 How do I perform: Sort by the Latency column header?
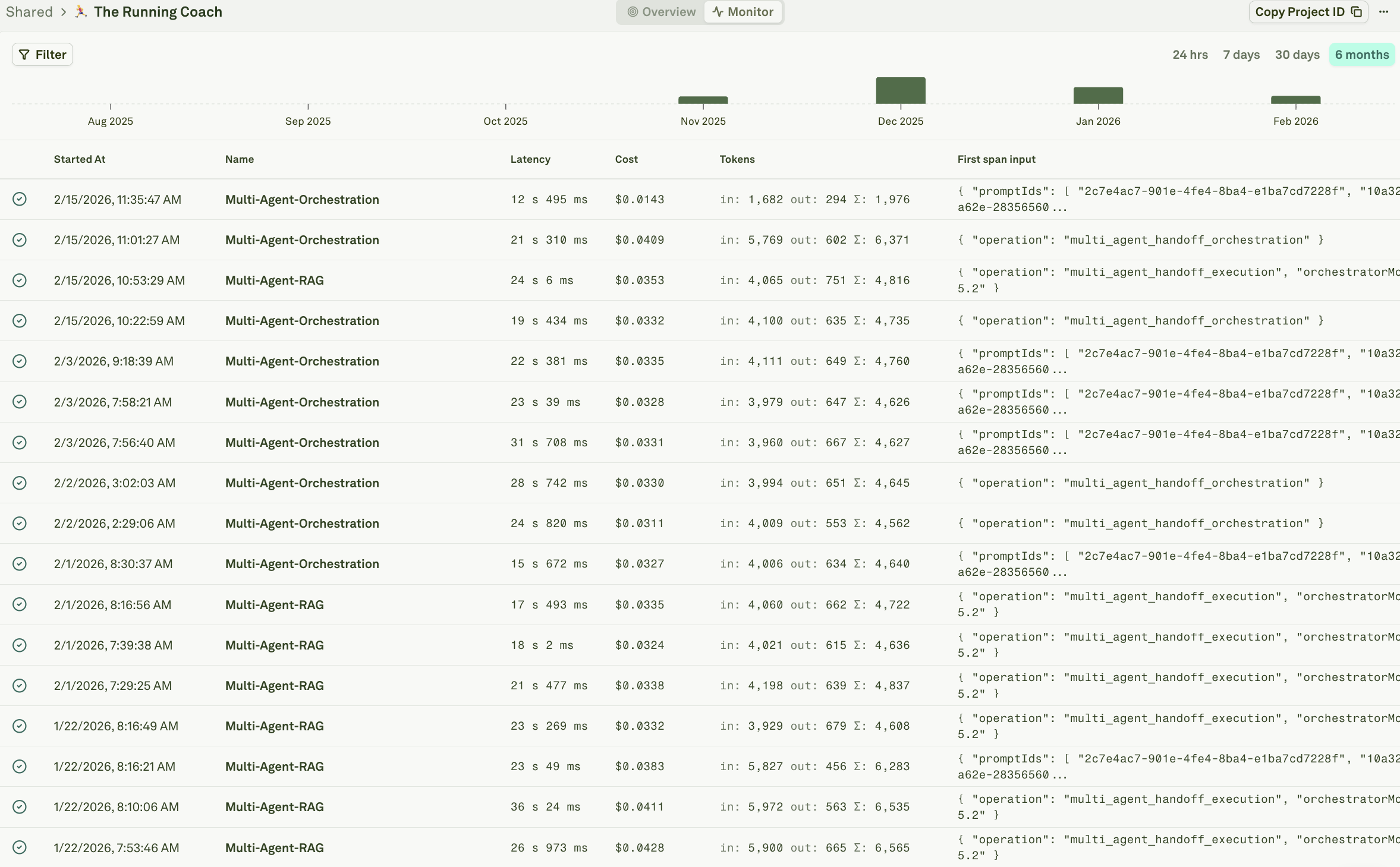tap(530, 159)
